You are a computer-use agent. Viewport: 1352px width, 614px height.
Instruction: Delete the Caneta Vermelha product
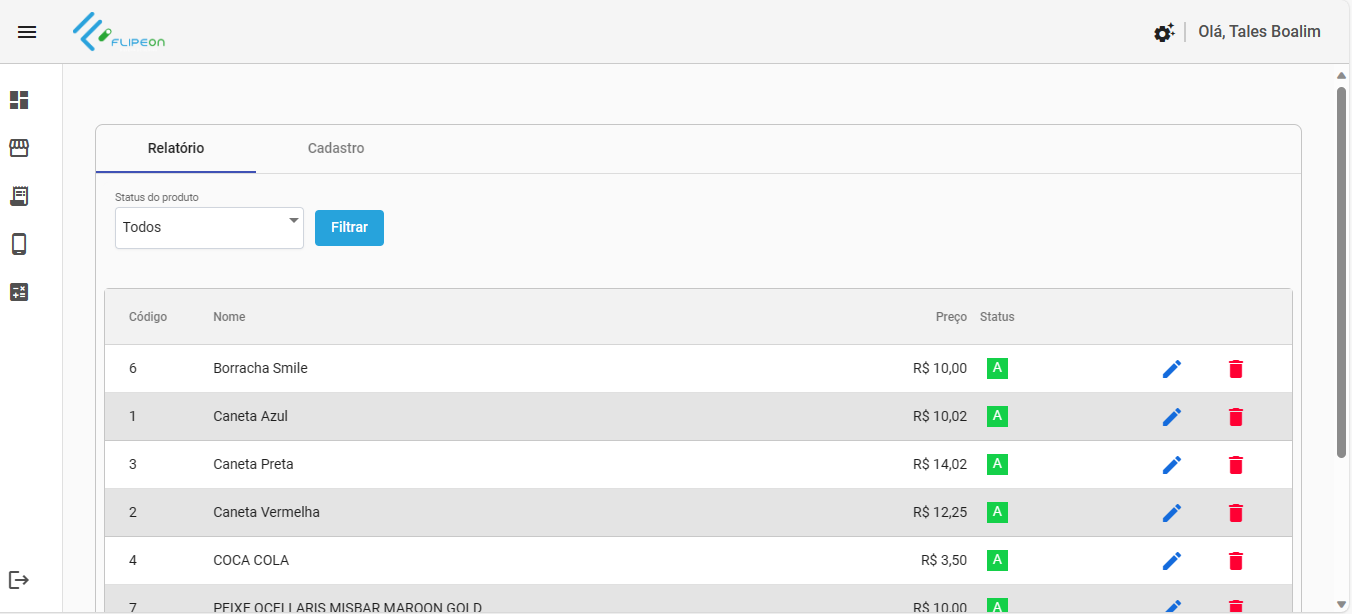1236,513
